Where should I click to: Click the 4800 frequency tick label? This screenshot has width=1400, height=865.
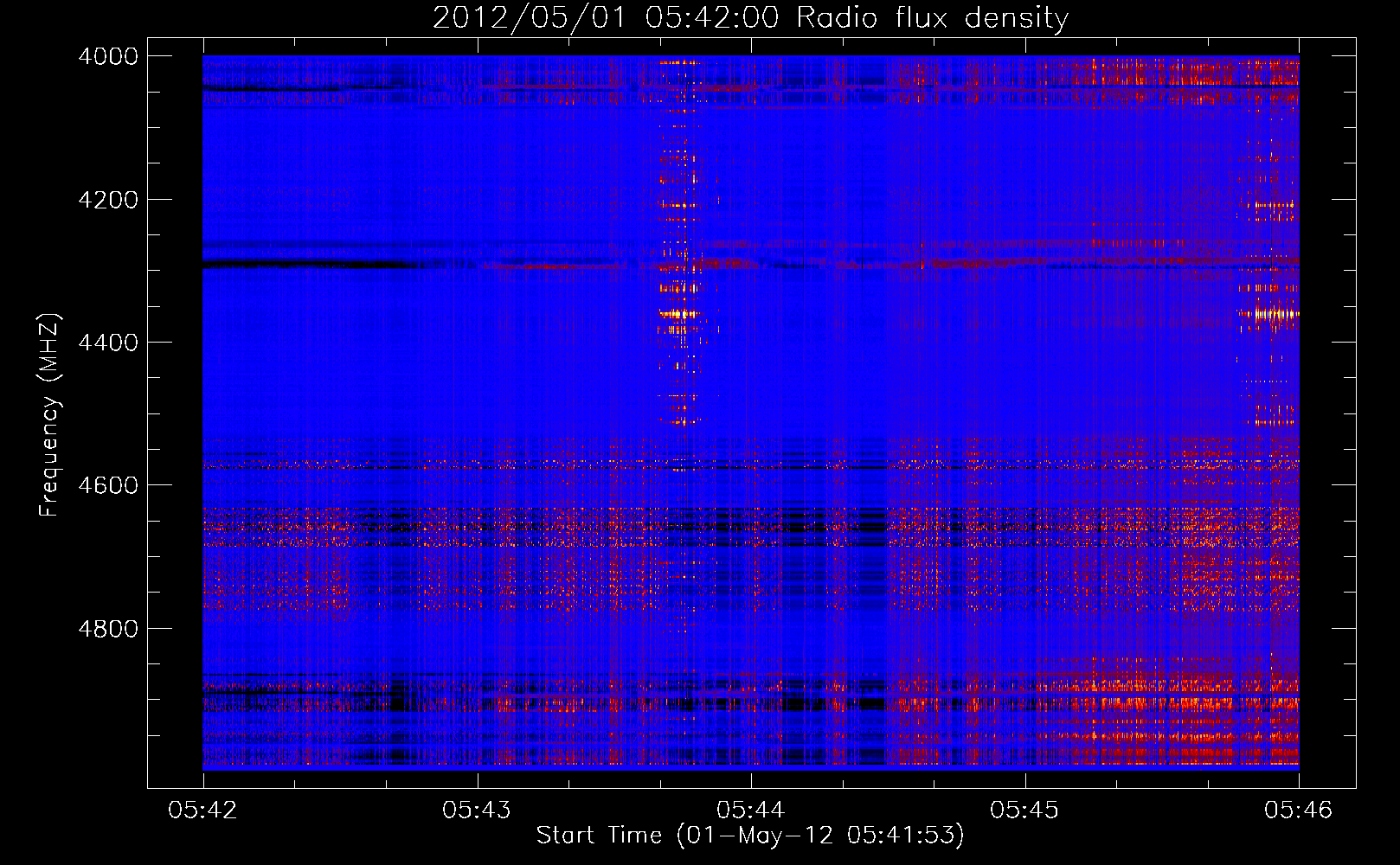click(108, 629)
